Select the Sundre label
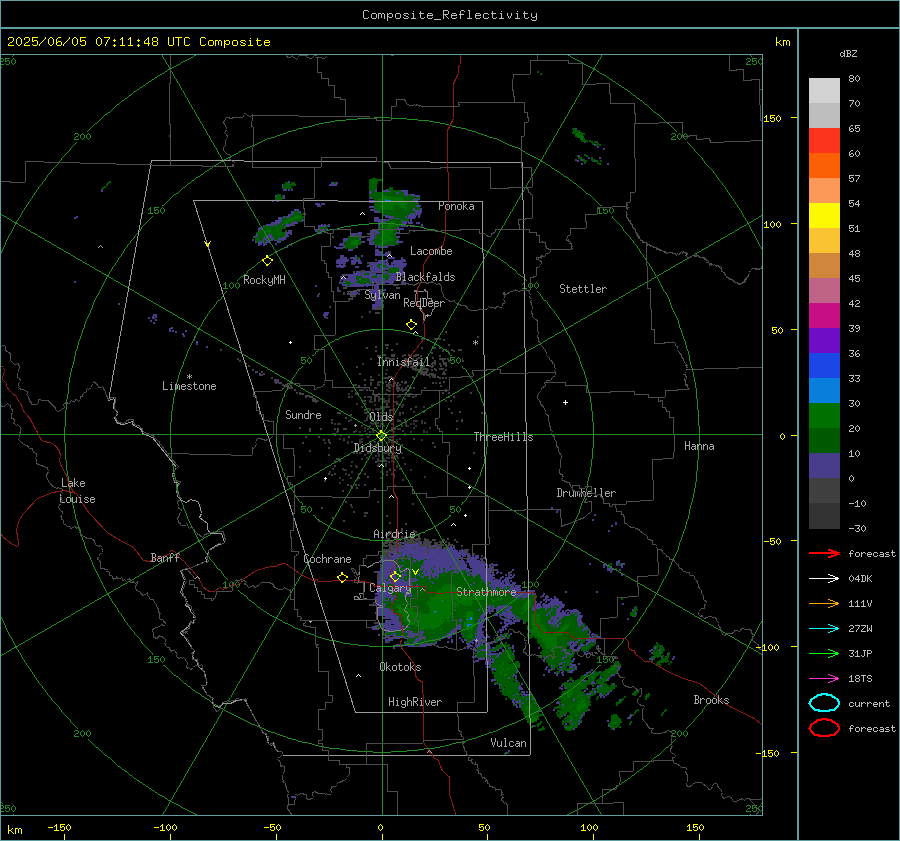The image size is (900, 841). (x=303, y=414)
